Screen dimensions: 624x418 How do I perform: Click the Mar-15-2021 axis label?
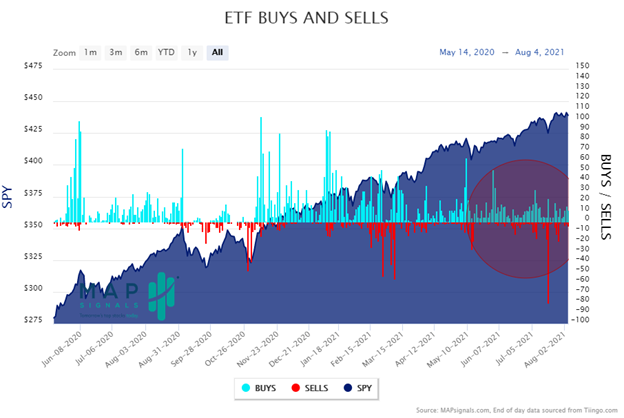pos(384,349)
